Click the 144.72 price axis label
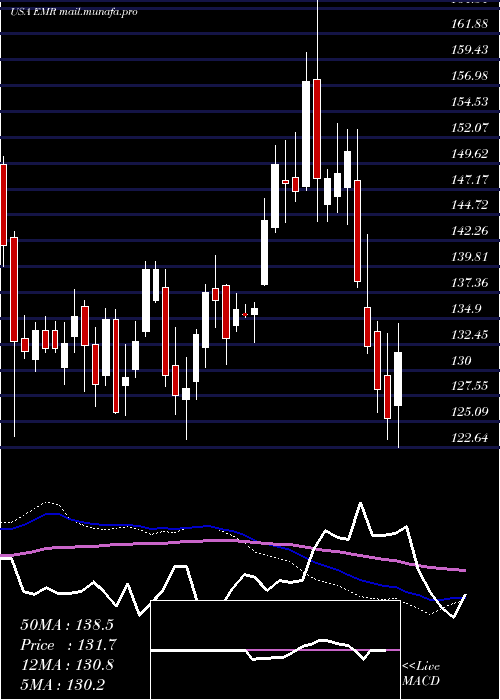 [x=469, y=205]
